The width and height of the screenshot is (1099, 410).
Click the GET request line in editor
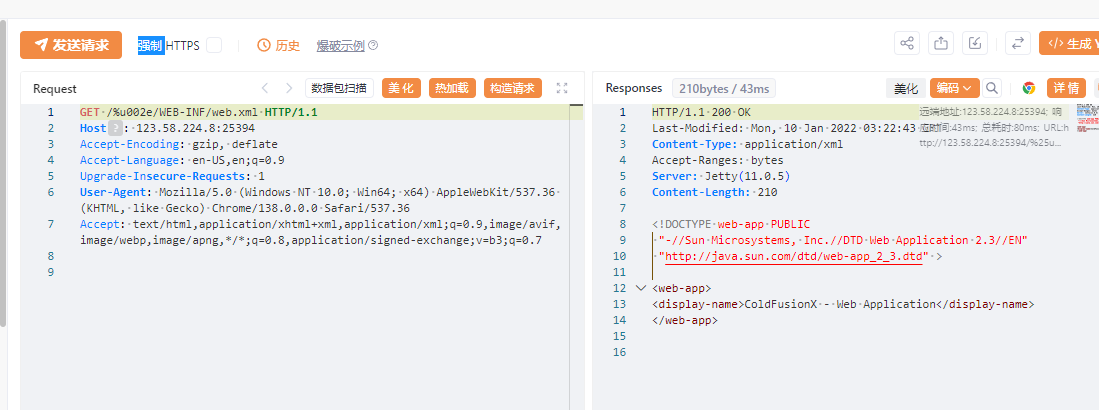198,112
